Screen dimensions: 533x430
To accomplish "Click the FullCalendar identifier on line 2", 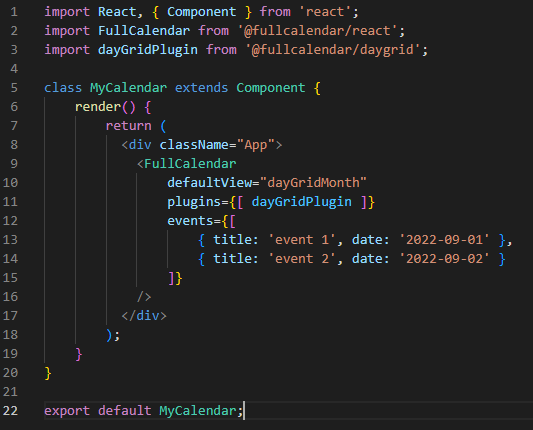I will tap(144, 31).
